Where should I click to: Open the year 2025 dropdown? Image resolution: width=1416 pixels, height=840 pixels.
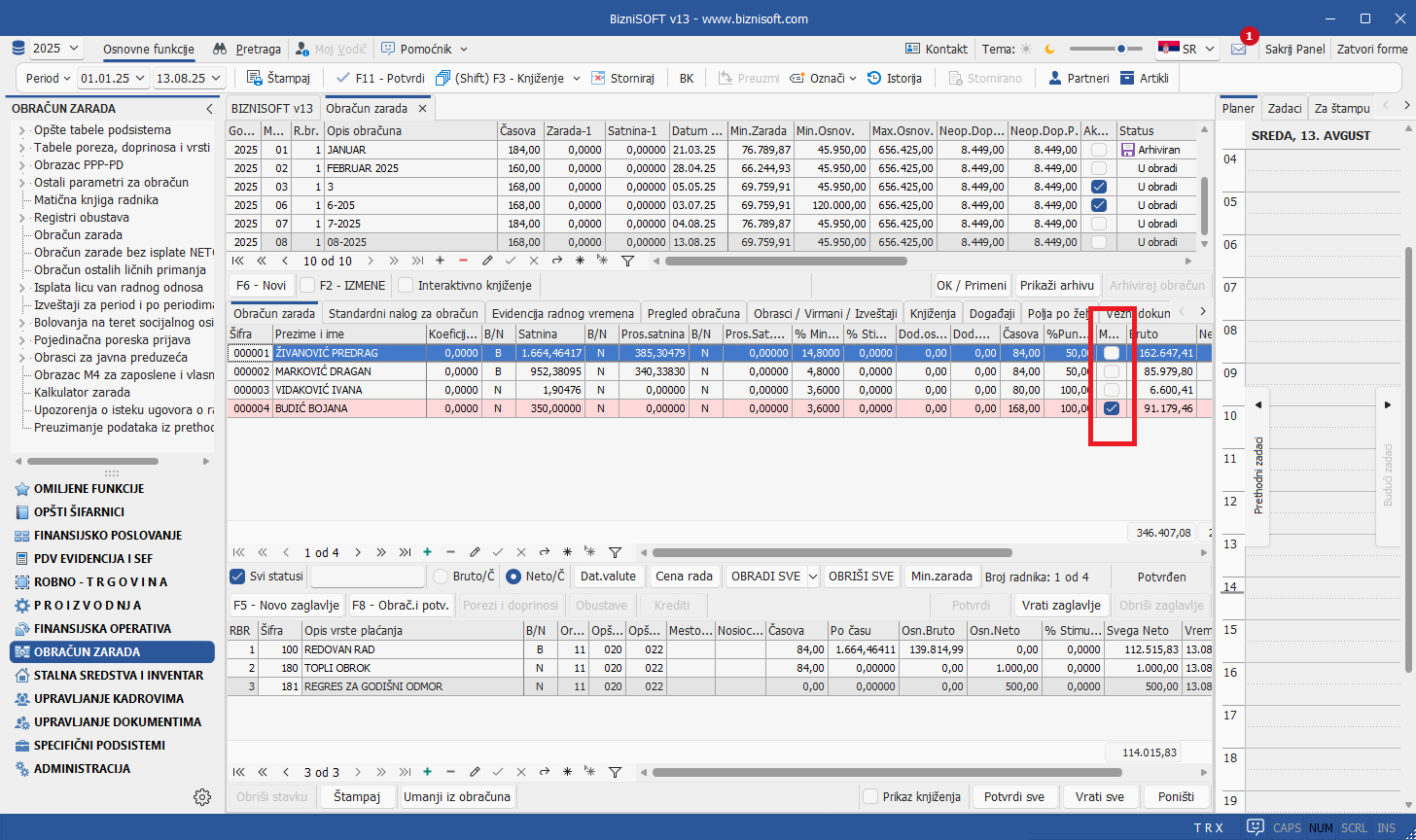point(56,49)
